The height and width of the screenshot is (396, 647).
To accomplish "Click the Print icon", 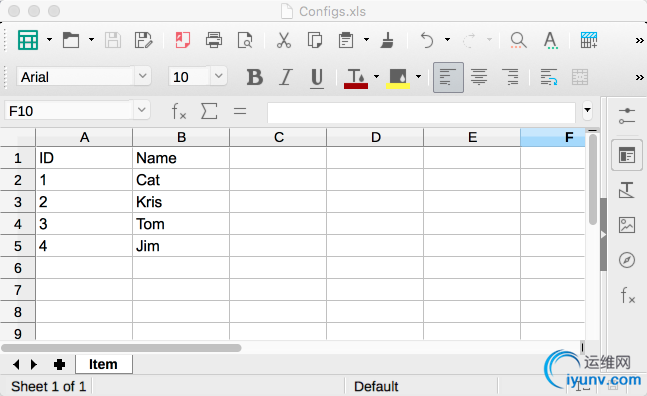I will tap(214, 40).
